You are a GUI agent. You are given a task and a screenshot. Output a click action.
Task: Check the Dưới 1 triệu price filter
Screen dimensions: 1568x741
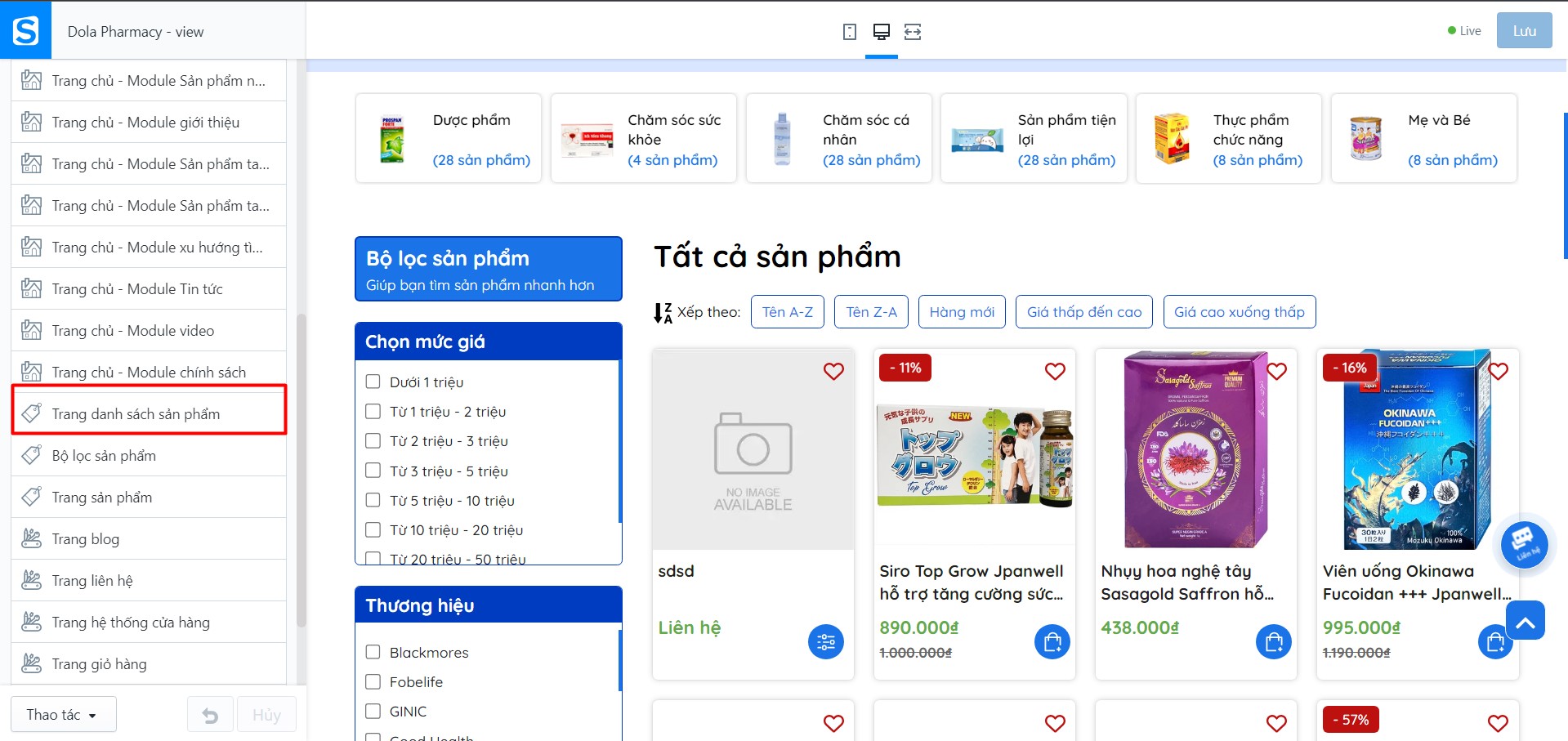click(x=373, y=382)
